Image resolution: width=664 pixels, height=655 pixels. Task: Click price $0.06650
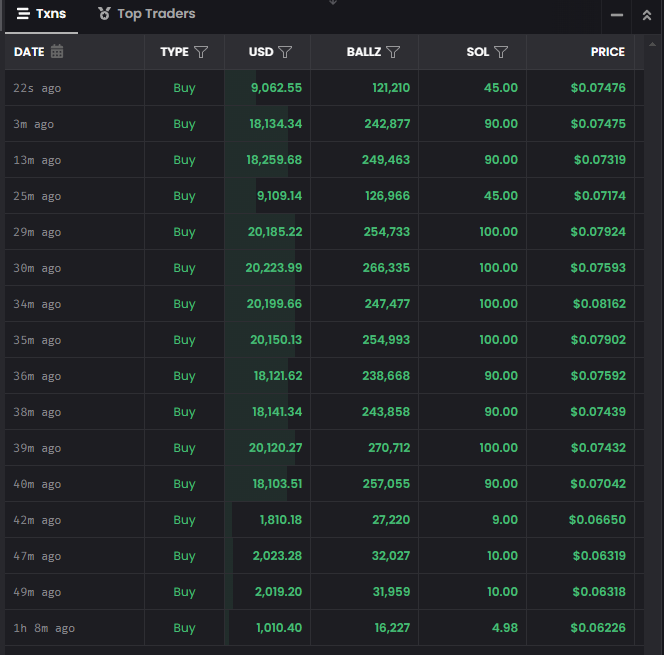pyautogui.click(x=597, y=520)
